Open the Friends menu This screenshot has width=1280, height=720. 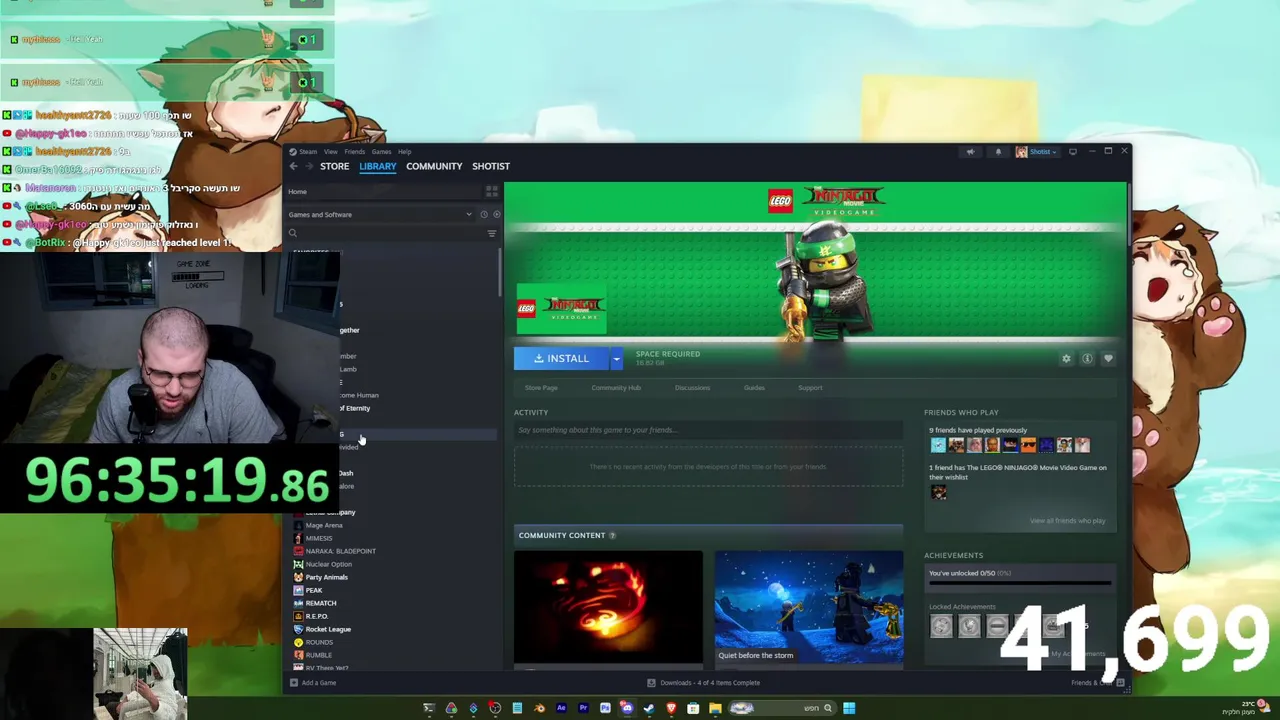click(x=355, y=152)
